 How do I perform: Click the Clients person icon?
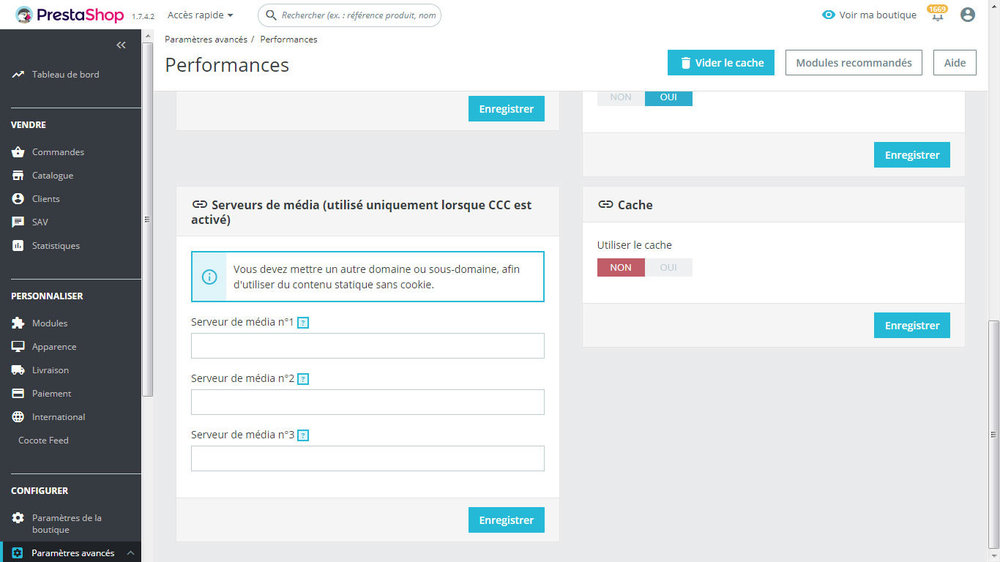(x=18, y=199)
